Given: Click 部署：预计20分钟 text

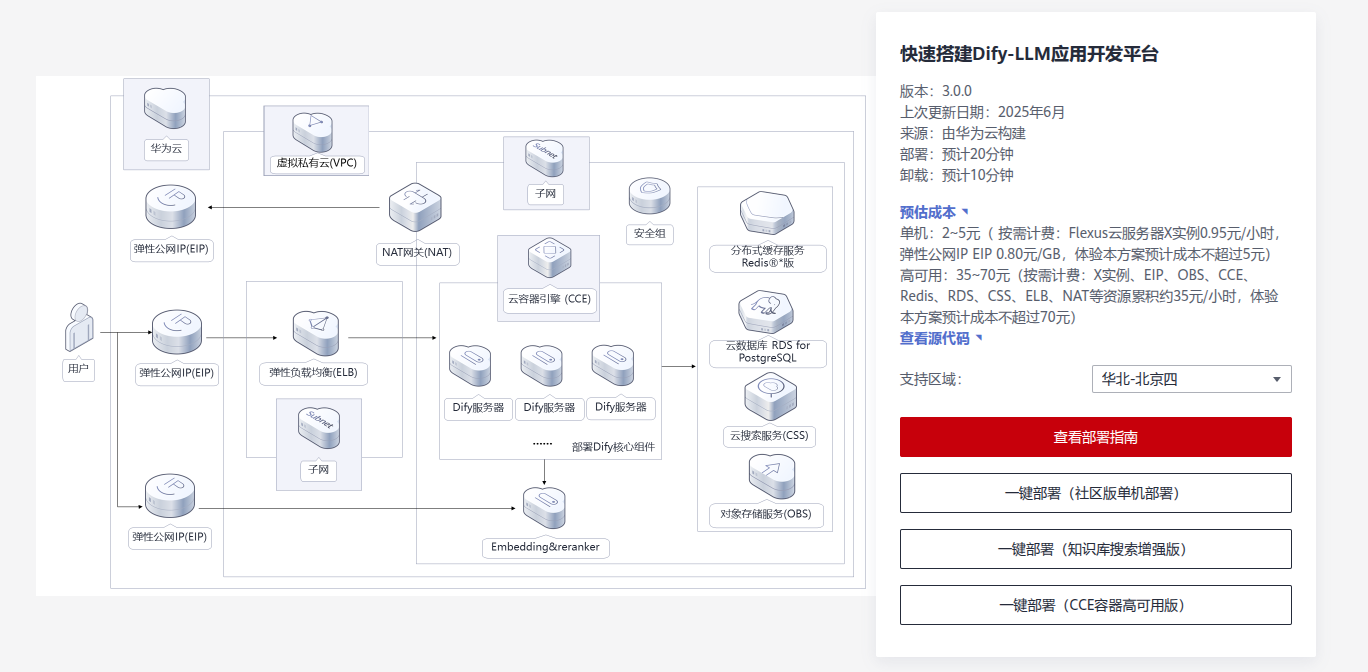Looking at the screenshot, I should (x=957, y=154).
